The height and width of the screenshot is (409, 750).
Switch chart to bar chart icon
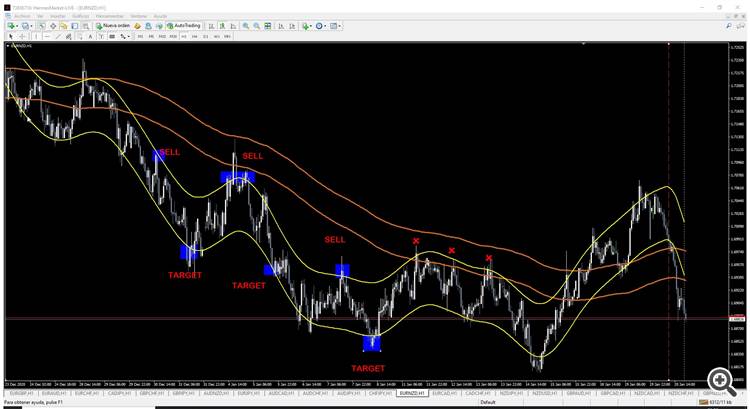coord(211,26)
